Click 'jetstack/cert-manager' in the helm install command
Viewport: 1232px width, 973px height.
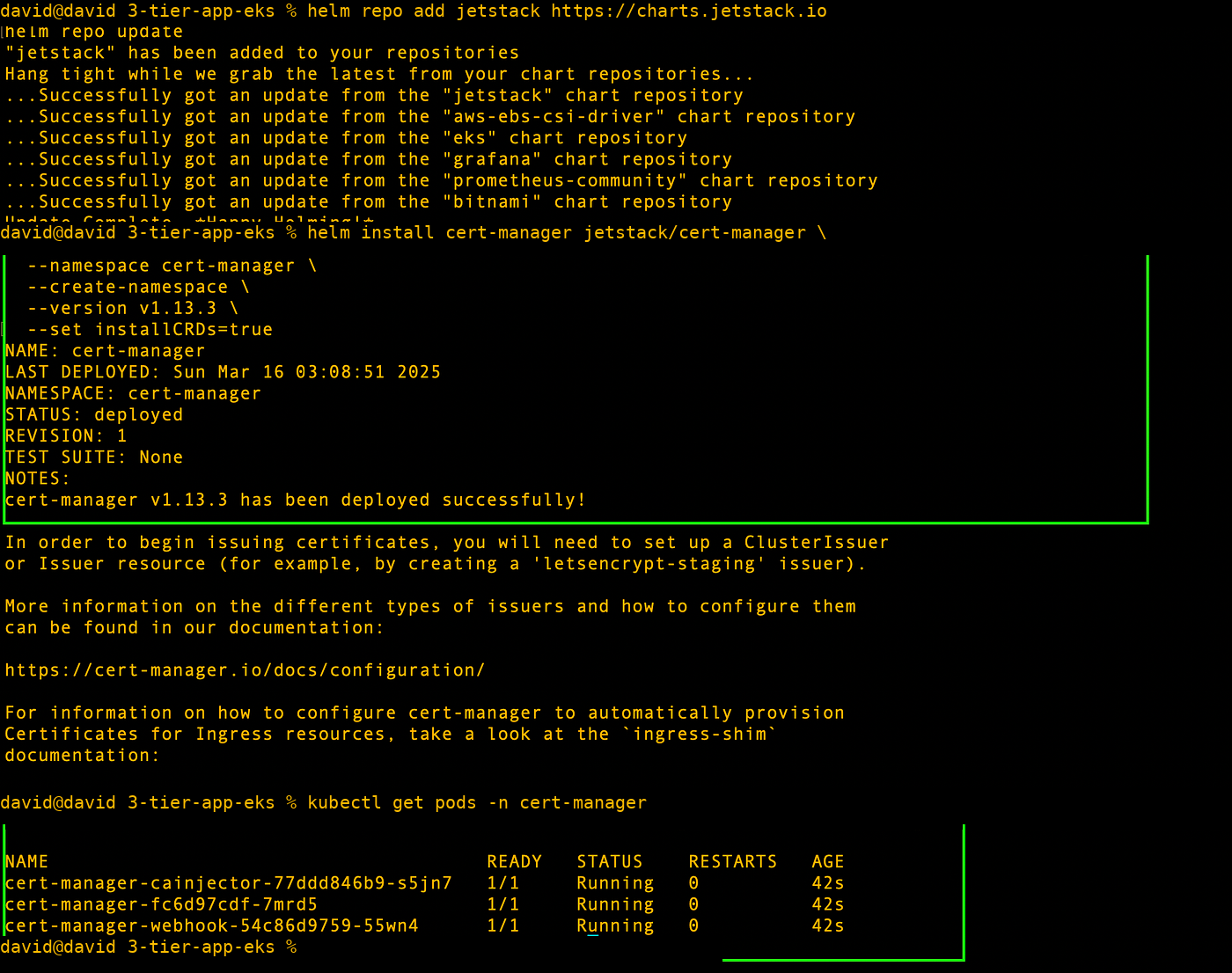694,233
